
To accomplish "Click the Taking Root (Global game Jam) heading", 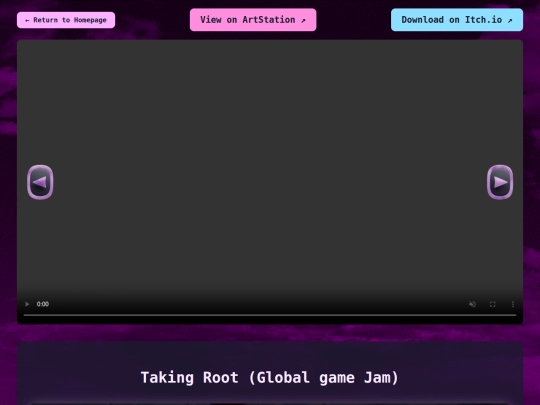I will (270, 377).
